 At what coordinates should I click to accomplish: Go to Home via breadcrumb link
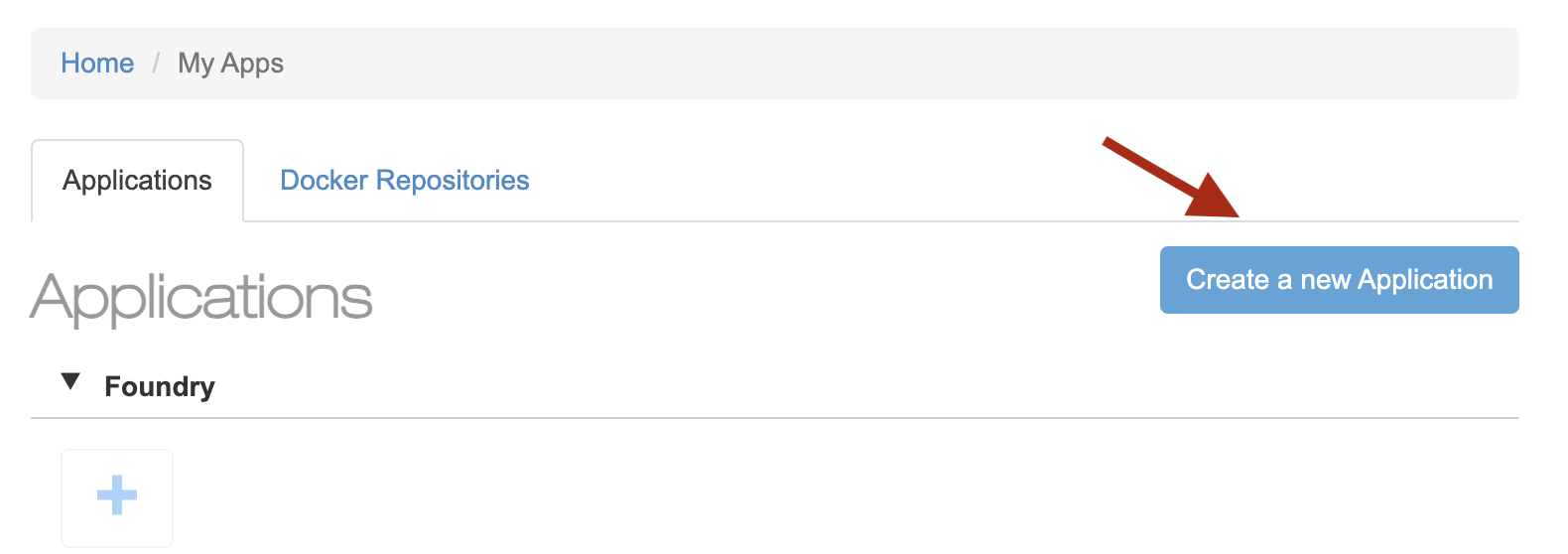pyautogui.click(x=97, y=64)
